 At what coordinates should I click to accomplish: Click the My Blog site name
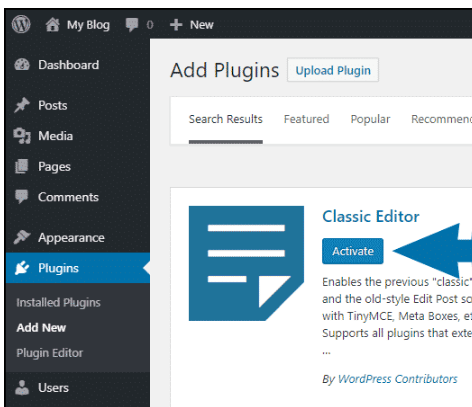(88, 25)
